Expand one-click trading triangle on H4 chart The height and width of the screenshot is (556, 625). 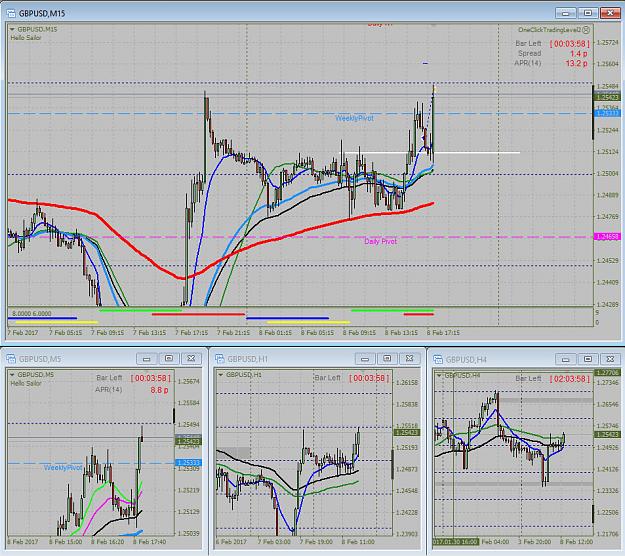[x=439, y=375]
